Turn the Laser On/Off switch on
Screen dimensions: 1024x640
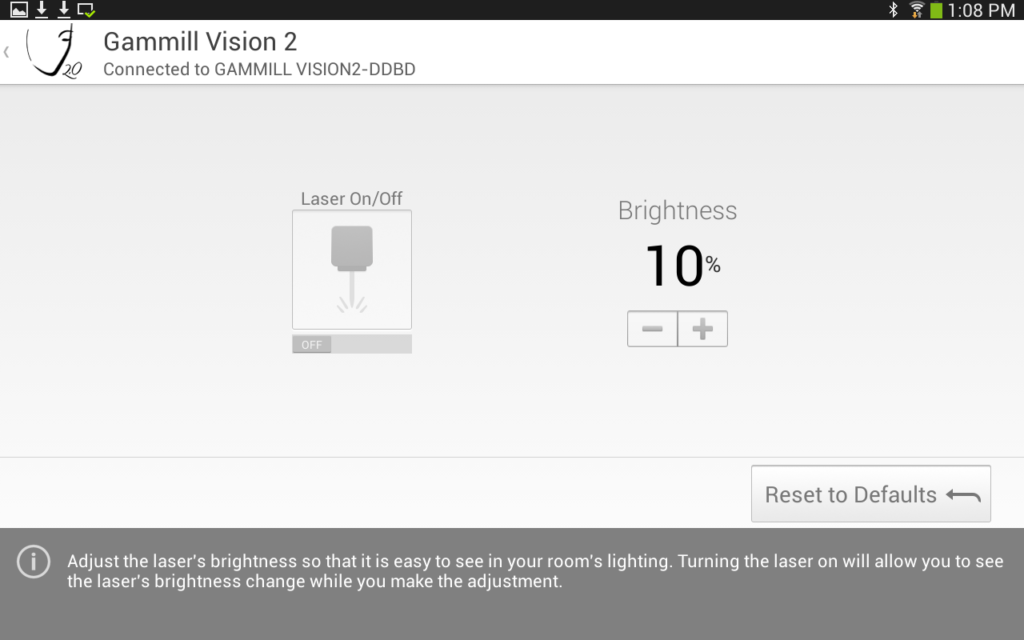click(x=351, y=343)
